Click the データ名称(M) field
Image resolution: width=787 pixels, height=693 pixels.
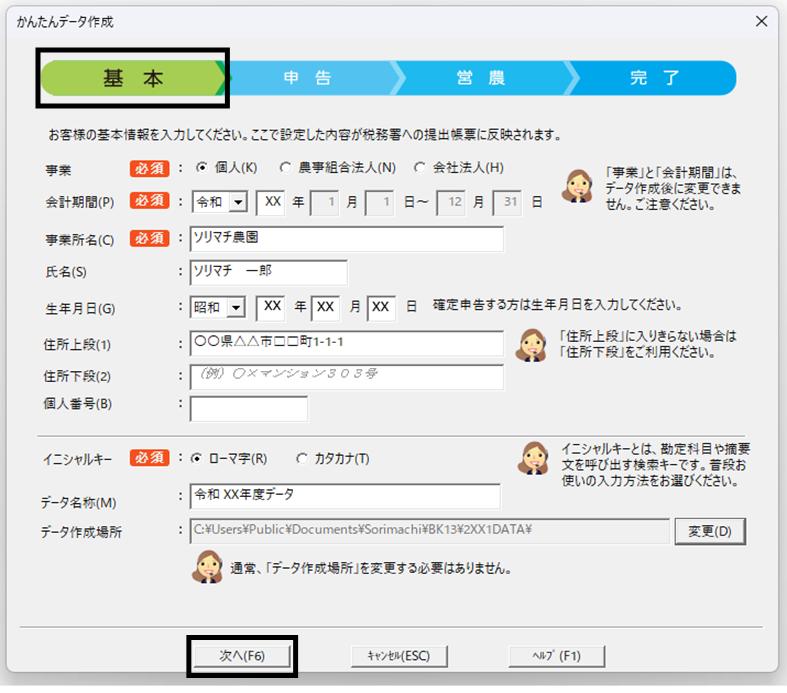tap(345, 496)
